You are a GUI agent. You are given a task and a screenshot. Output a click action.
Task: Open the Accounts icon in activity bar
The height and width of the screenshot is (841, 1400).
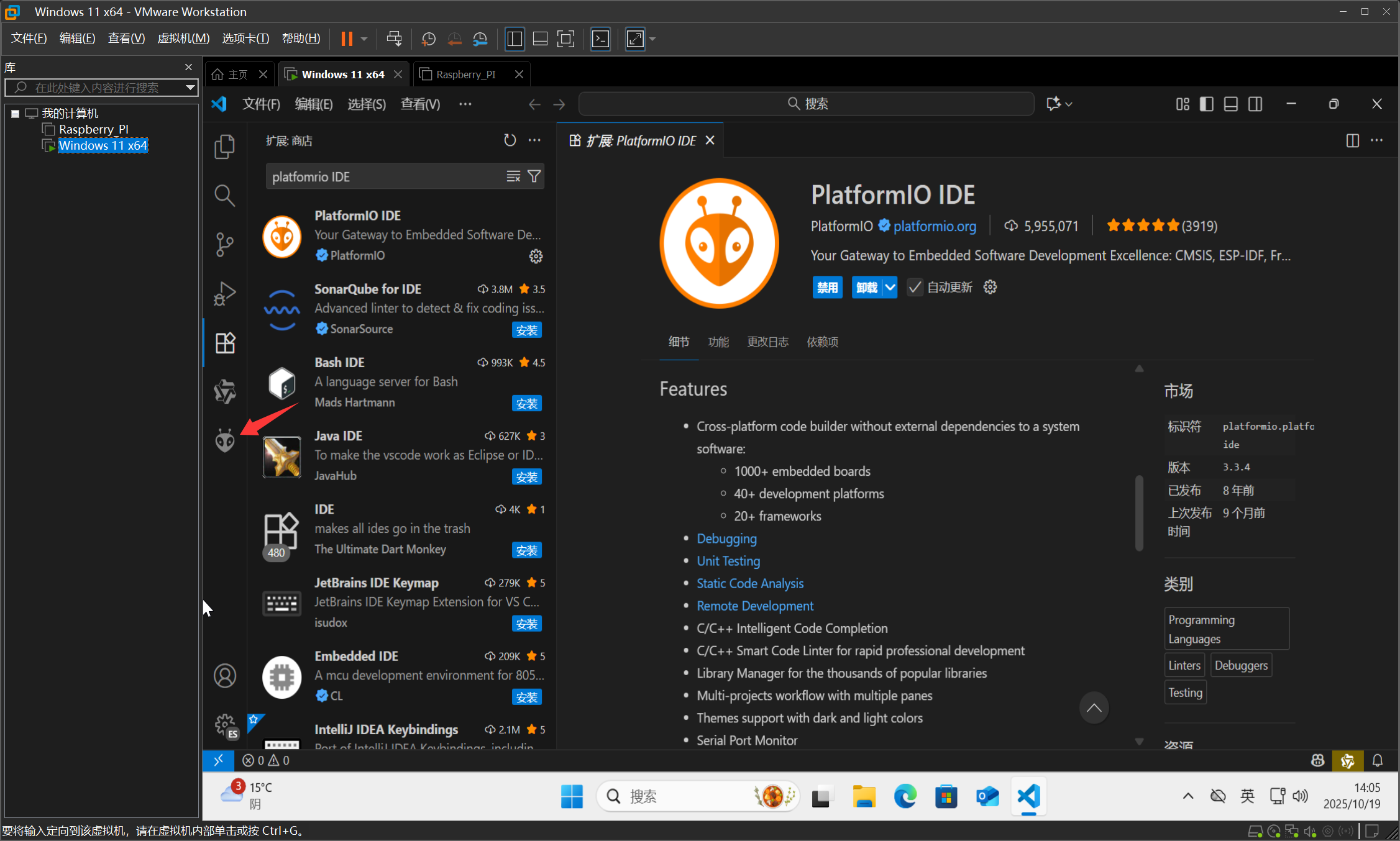(225, 676)
